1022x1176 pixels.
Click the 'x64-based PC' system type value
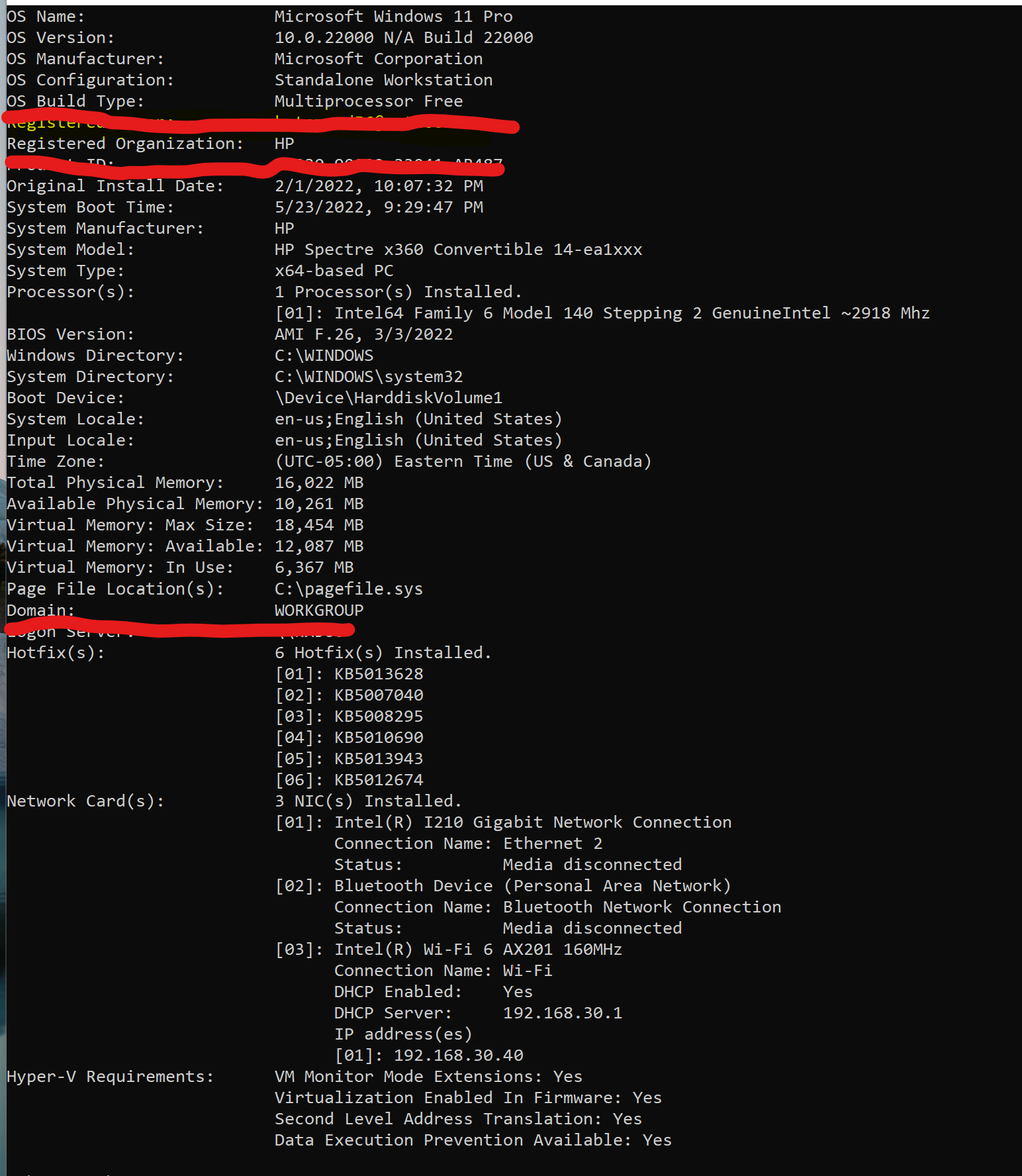(334, 271)
